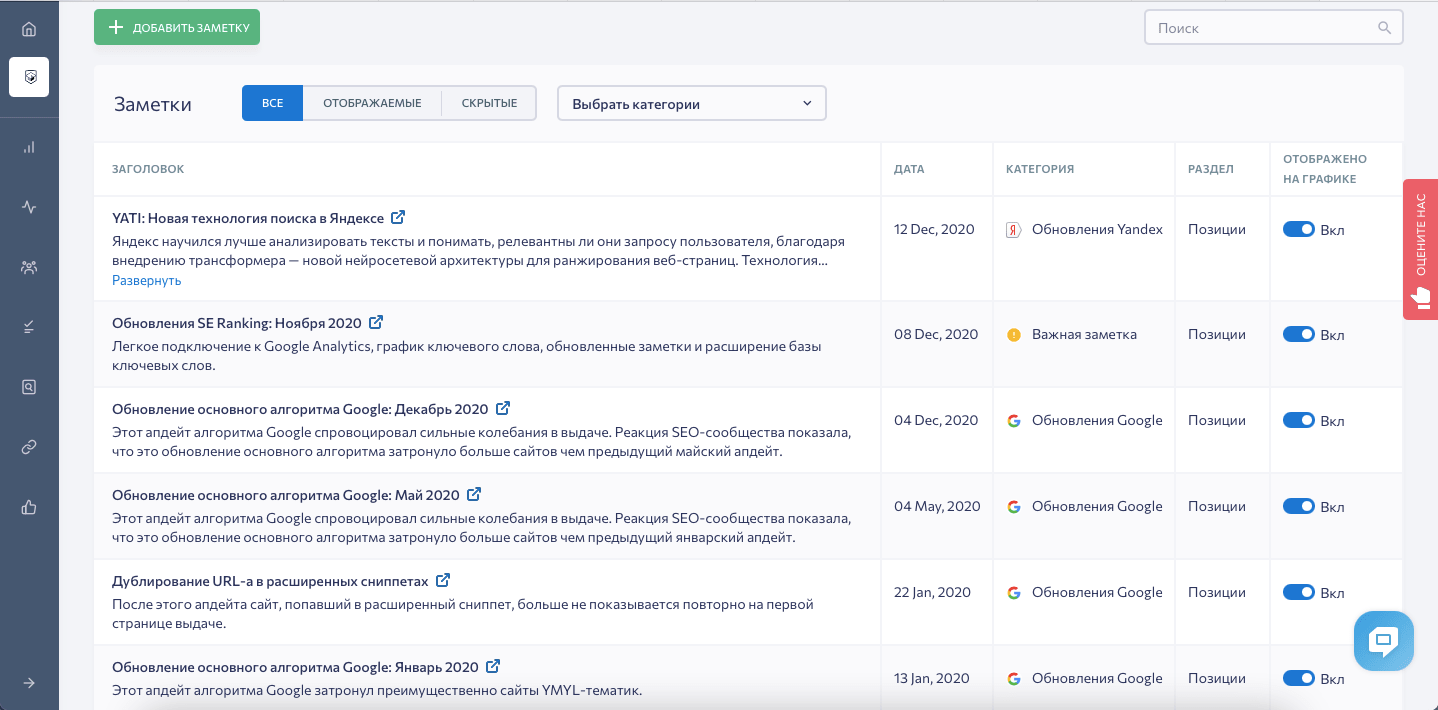Viewport: 1438px width, 710px height.
Task: Open the bar chart icon in sidebar
Action: 29,147
